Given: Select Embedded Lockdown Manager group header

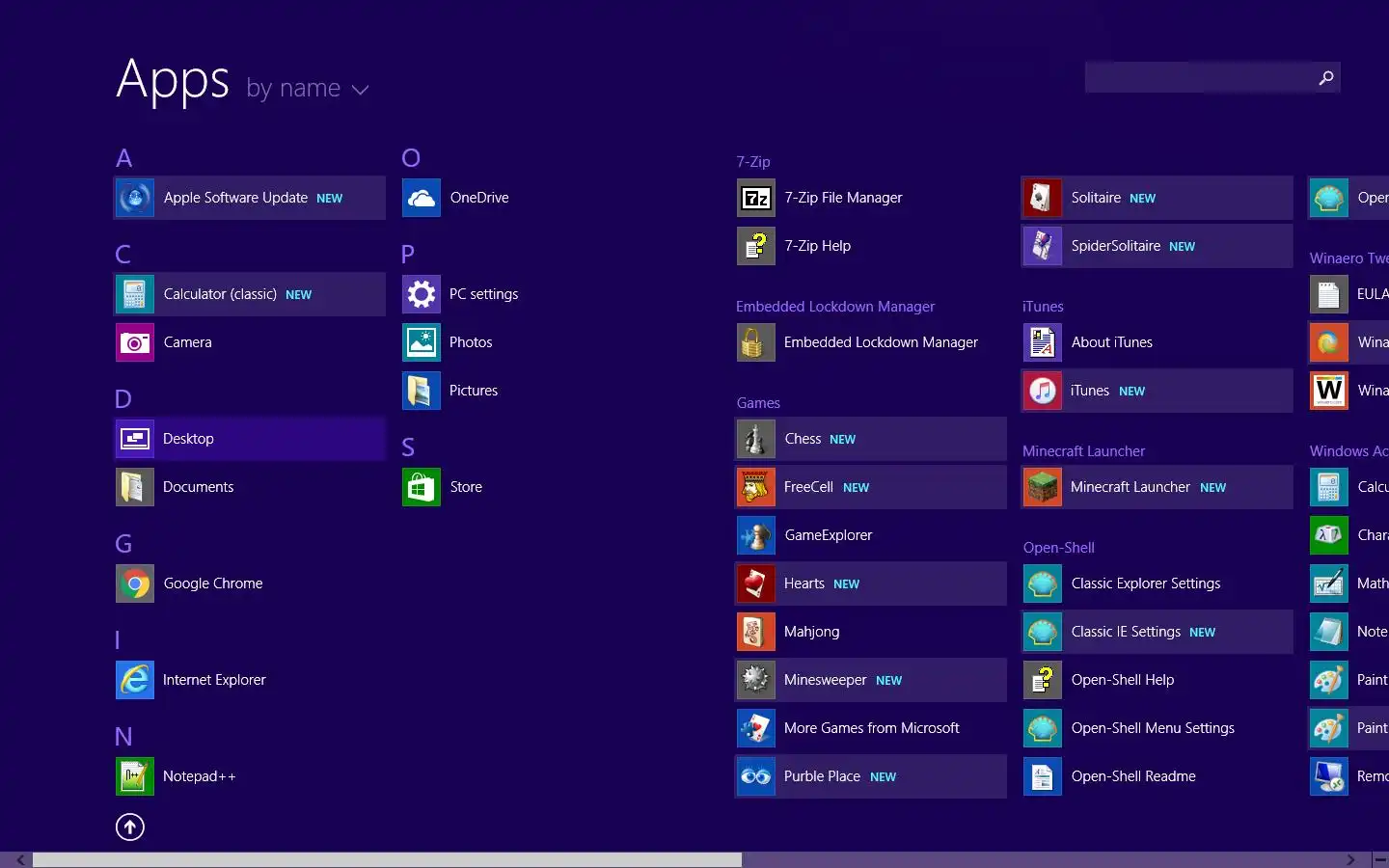Looking at the screenshot, I should point(835,307).
